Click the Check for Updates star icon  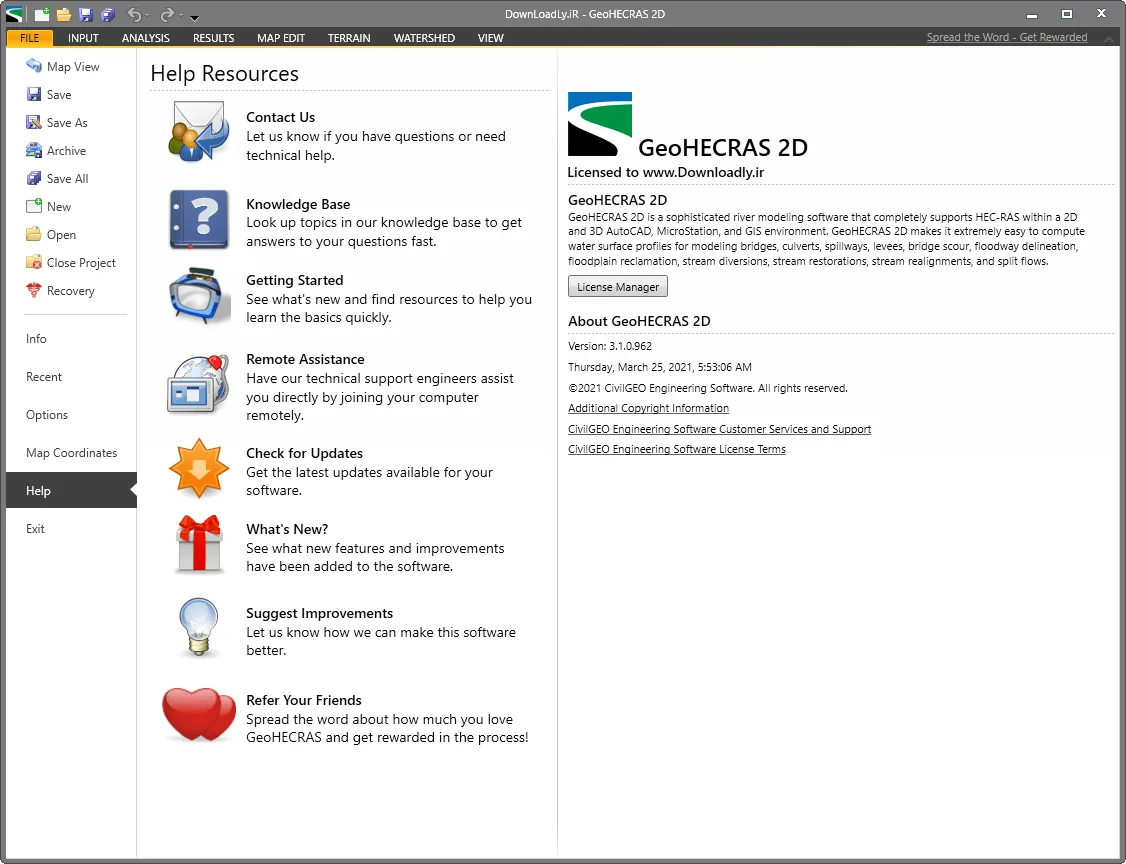pyautogui.click(x=199, y=469)
